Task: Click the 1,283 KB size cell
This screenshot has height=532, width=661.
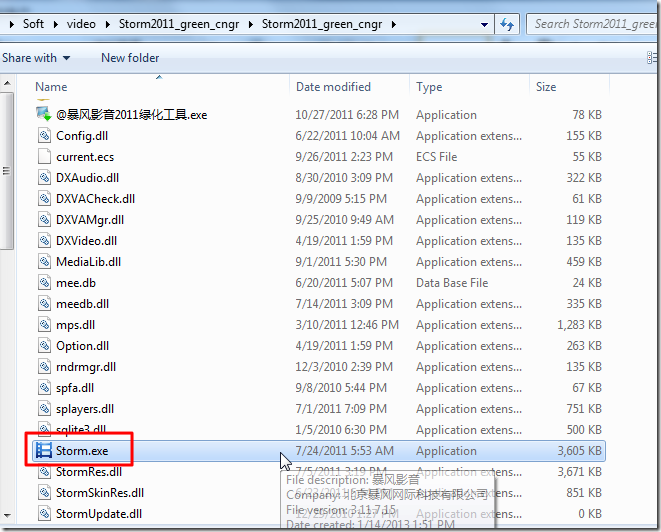Action: click(x=579, y=325)
